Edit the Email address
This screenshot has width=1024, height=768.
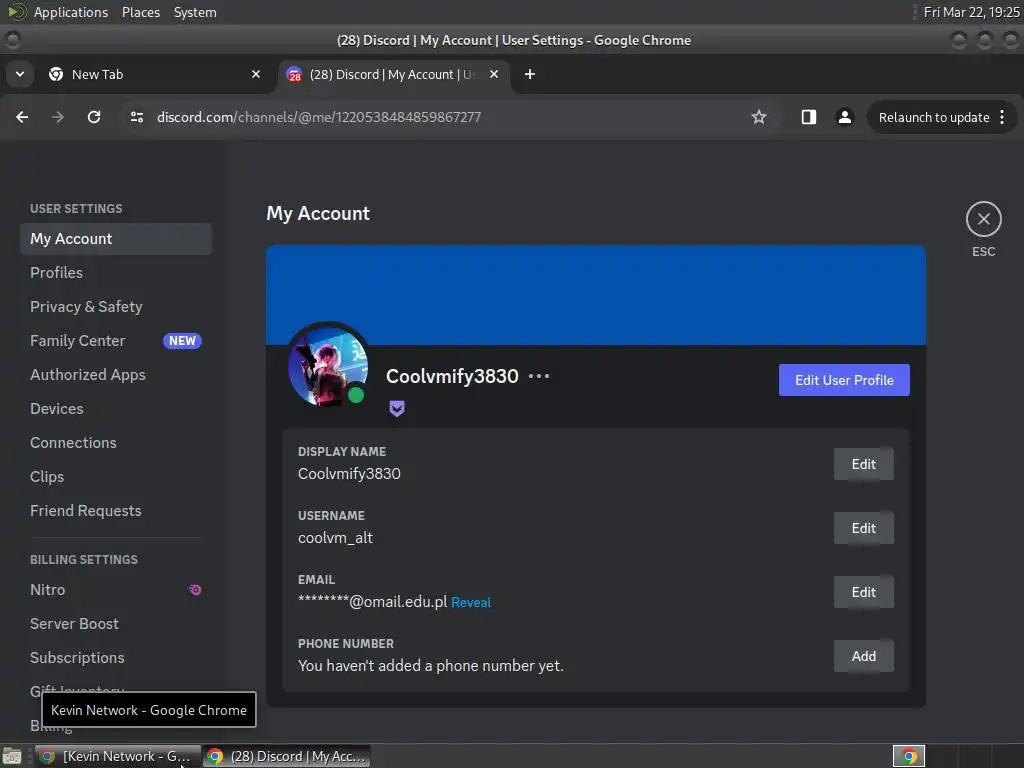tap(863, 592)
